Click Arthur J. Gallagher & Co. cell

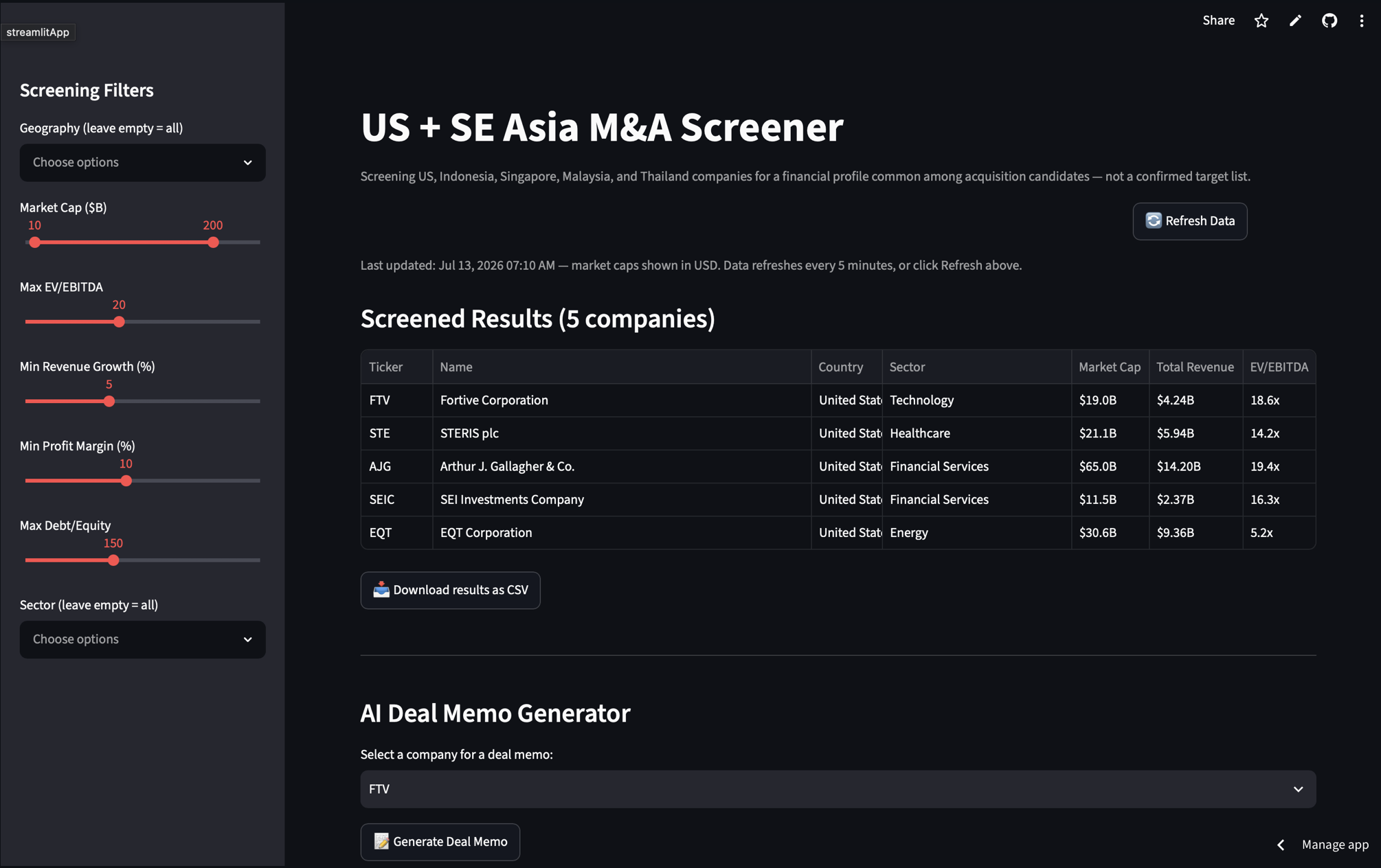(x=622, y=466)
